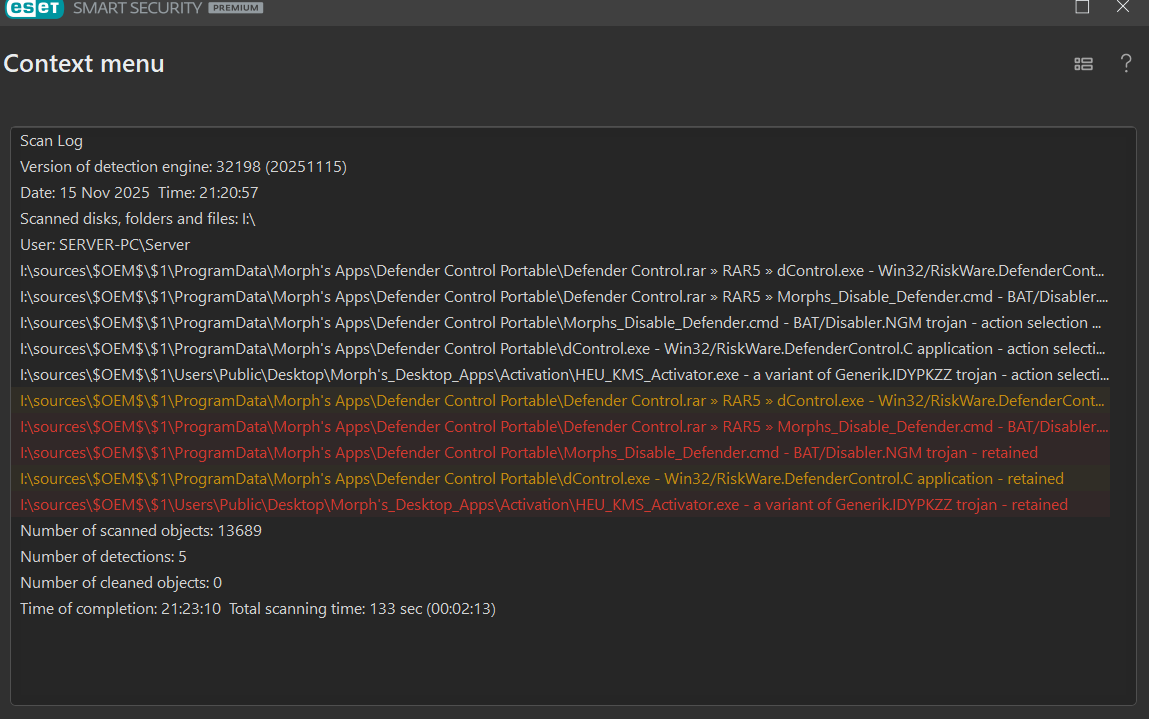Click the ESET logo in title bar
This screenshot has width=1149, height=719.
click(33, 8)
